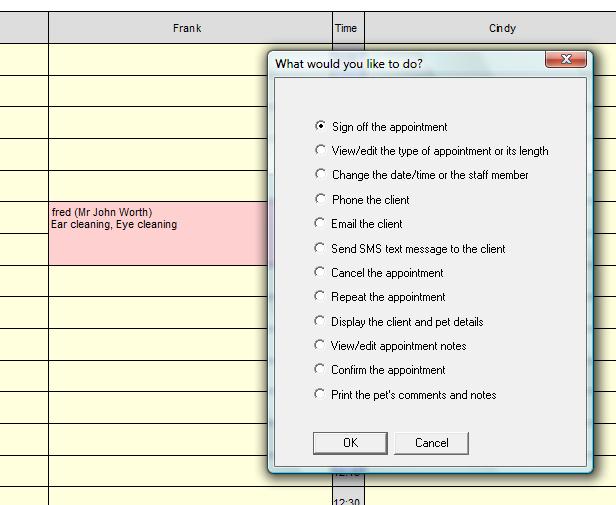Choose the Repeat the appointment option
The image size is (616, 505).
pos(320,297)
